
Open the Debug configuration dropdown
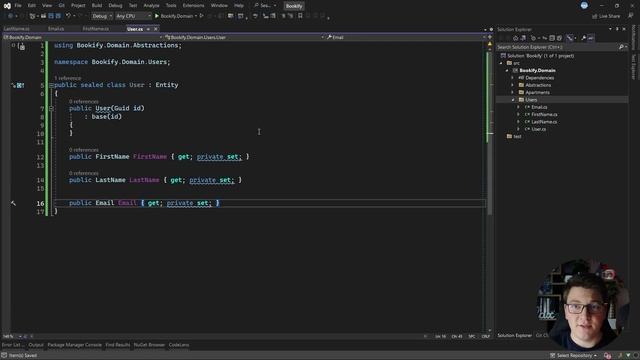[x=102, y=16]
